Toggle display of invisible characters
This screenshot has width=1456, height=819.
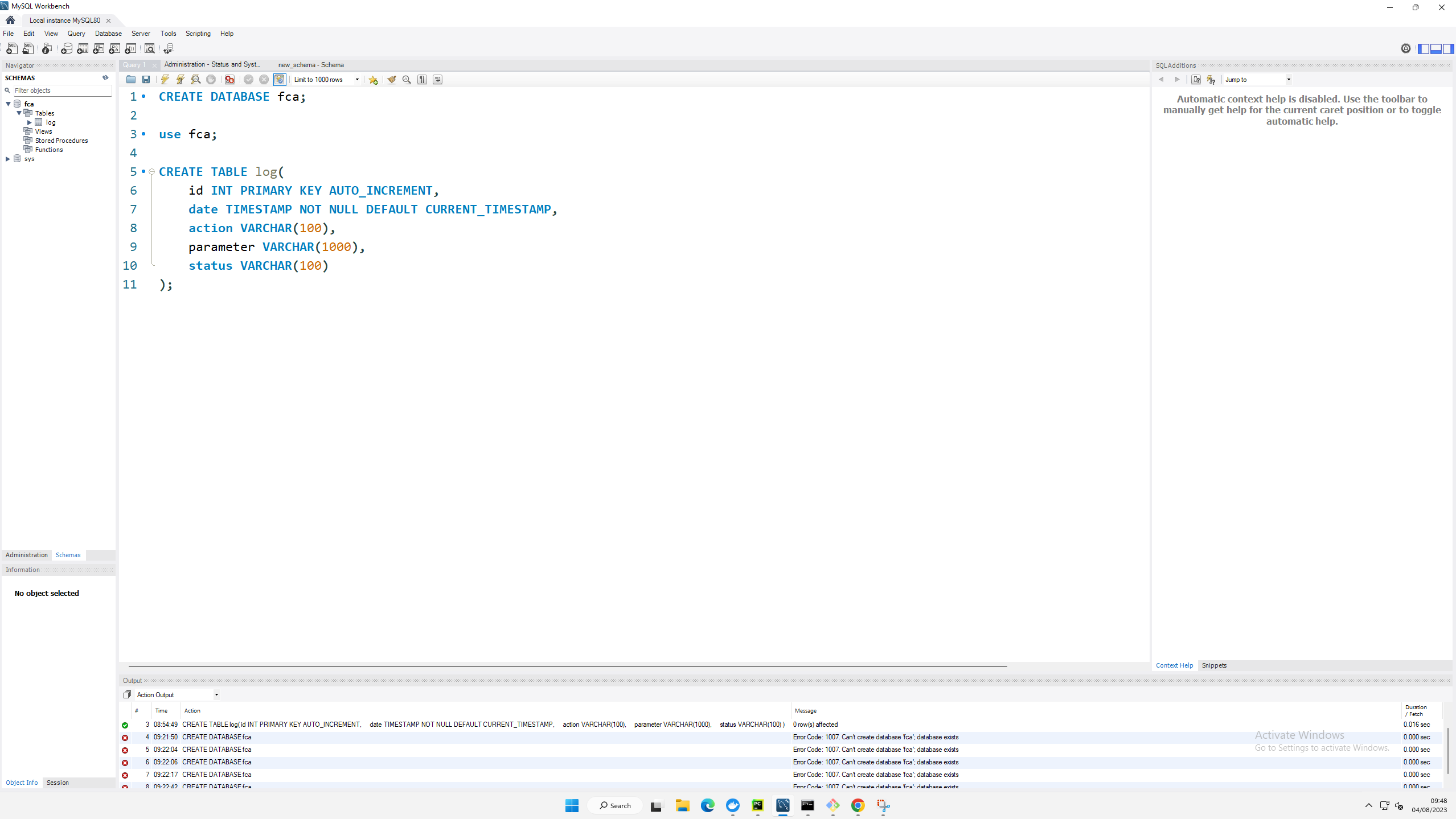click(423, 80)
